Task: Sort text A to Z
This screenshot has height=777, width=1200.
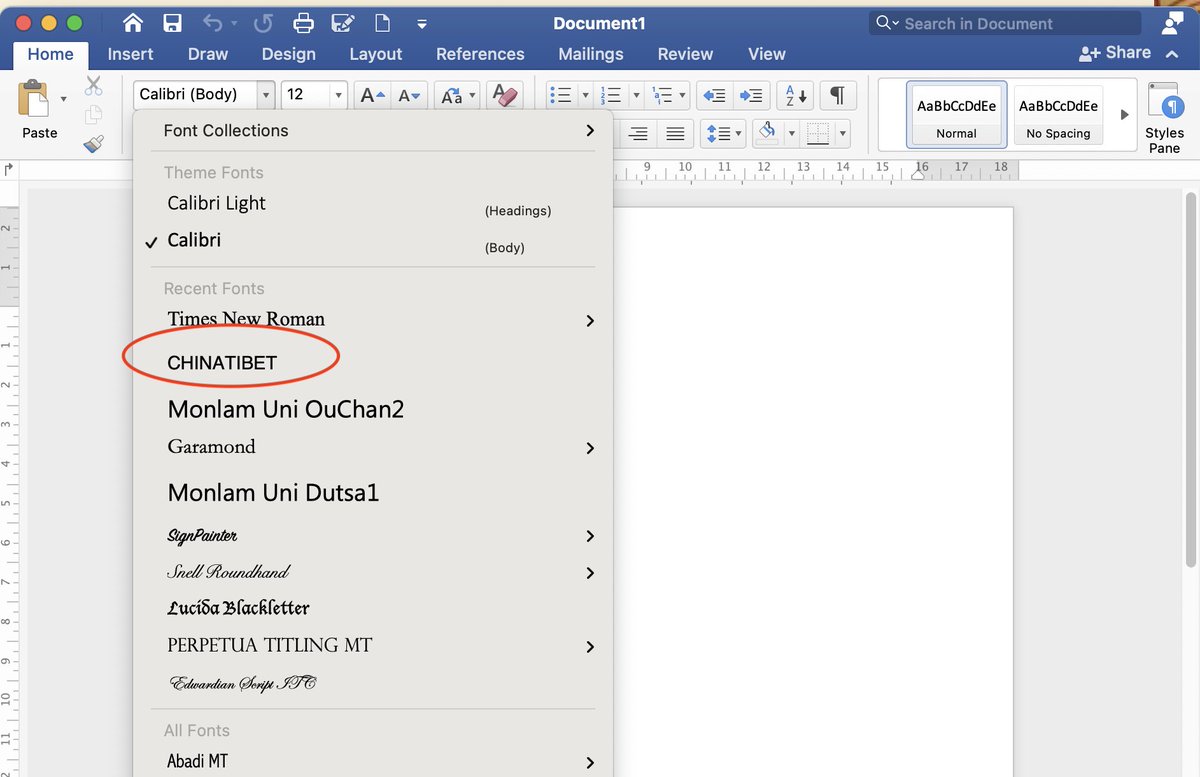Action: (x=796, y=95)
